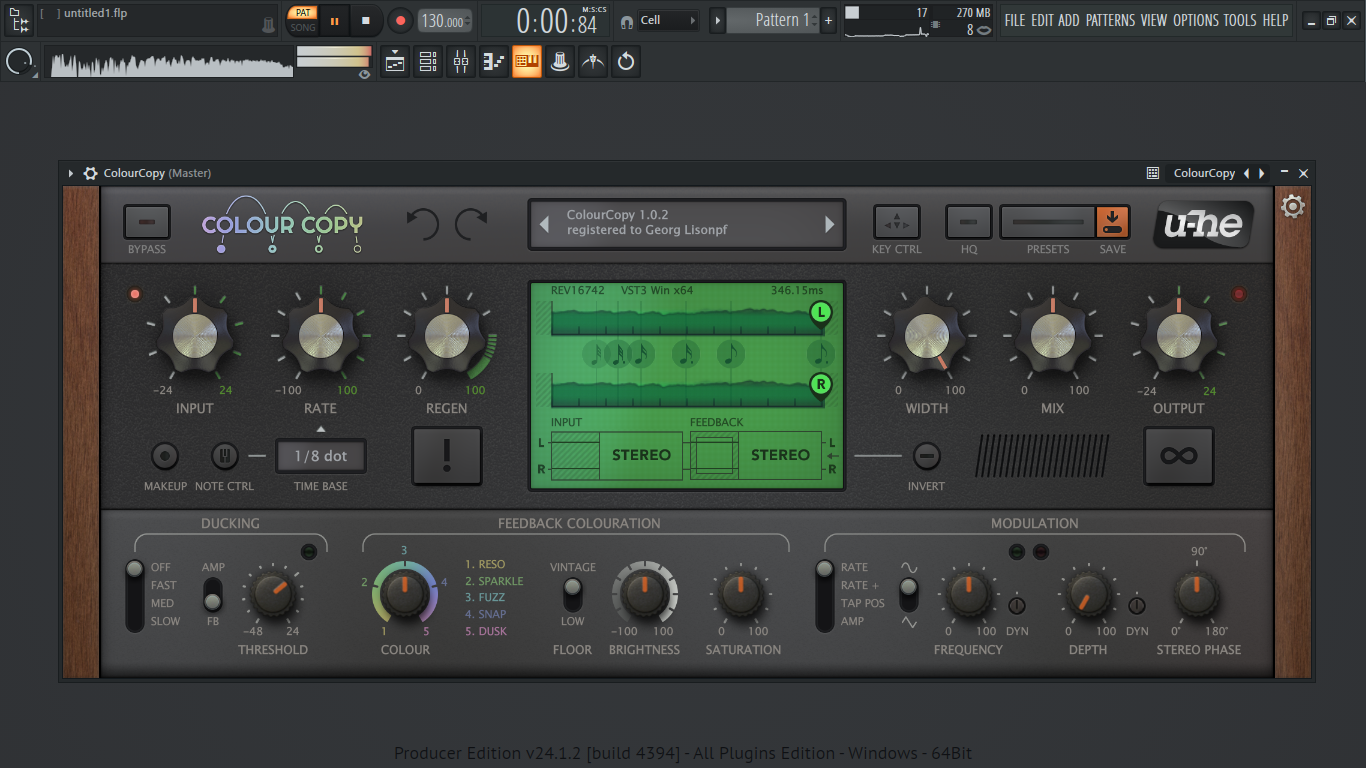Open the piano roll
Screen dimensions: 1366x768
[x=494, y=62]
